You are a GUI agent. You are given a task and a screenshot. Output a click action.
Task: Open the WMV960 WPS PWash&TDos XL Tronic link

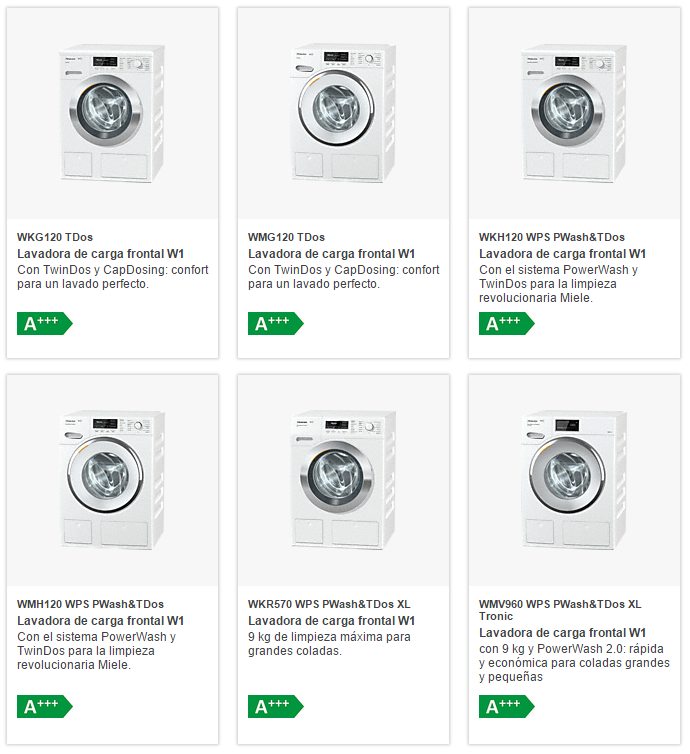tap(560, 610)
